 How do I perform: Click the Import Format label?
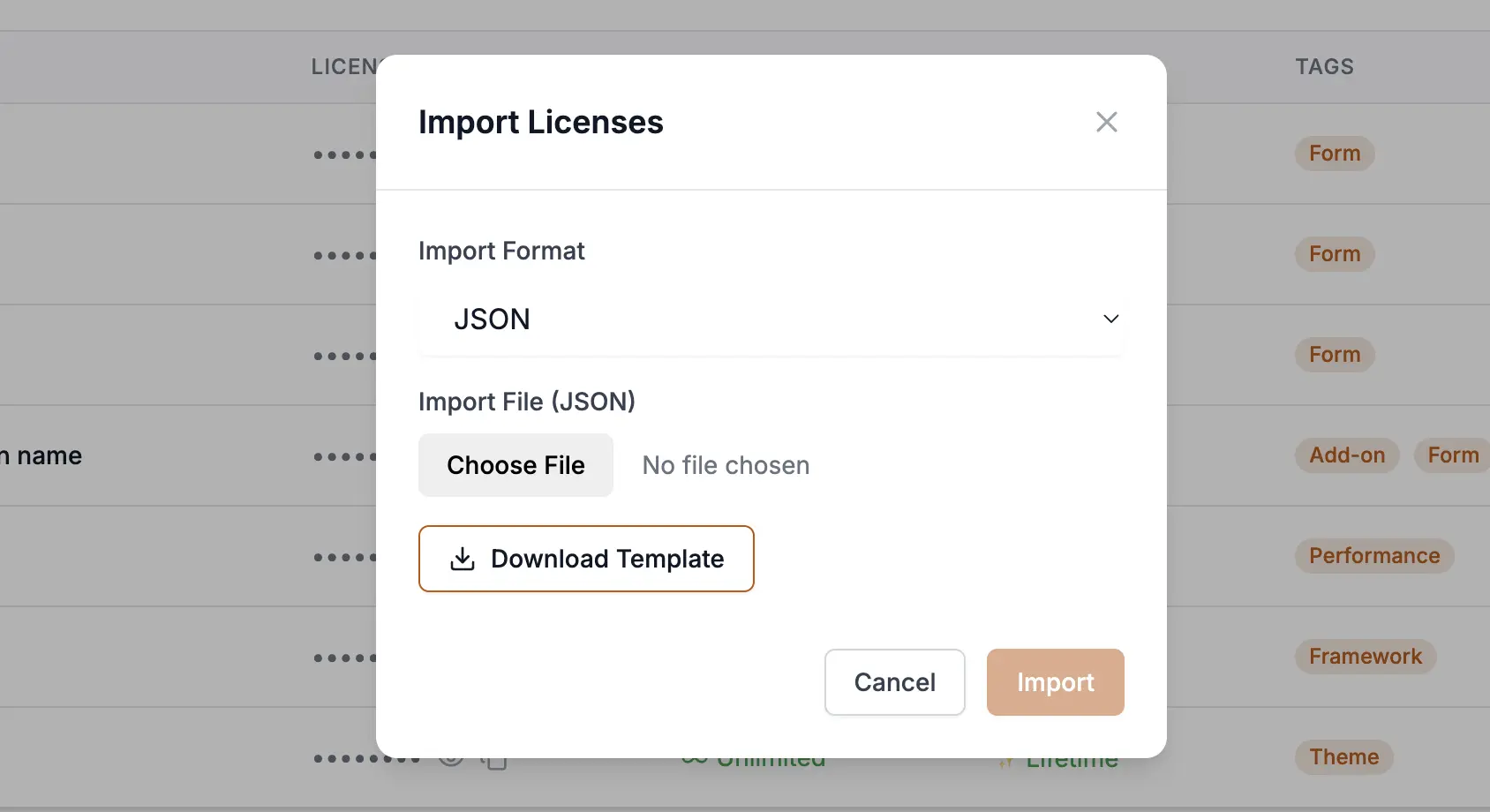point(501,251)
